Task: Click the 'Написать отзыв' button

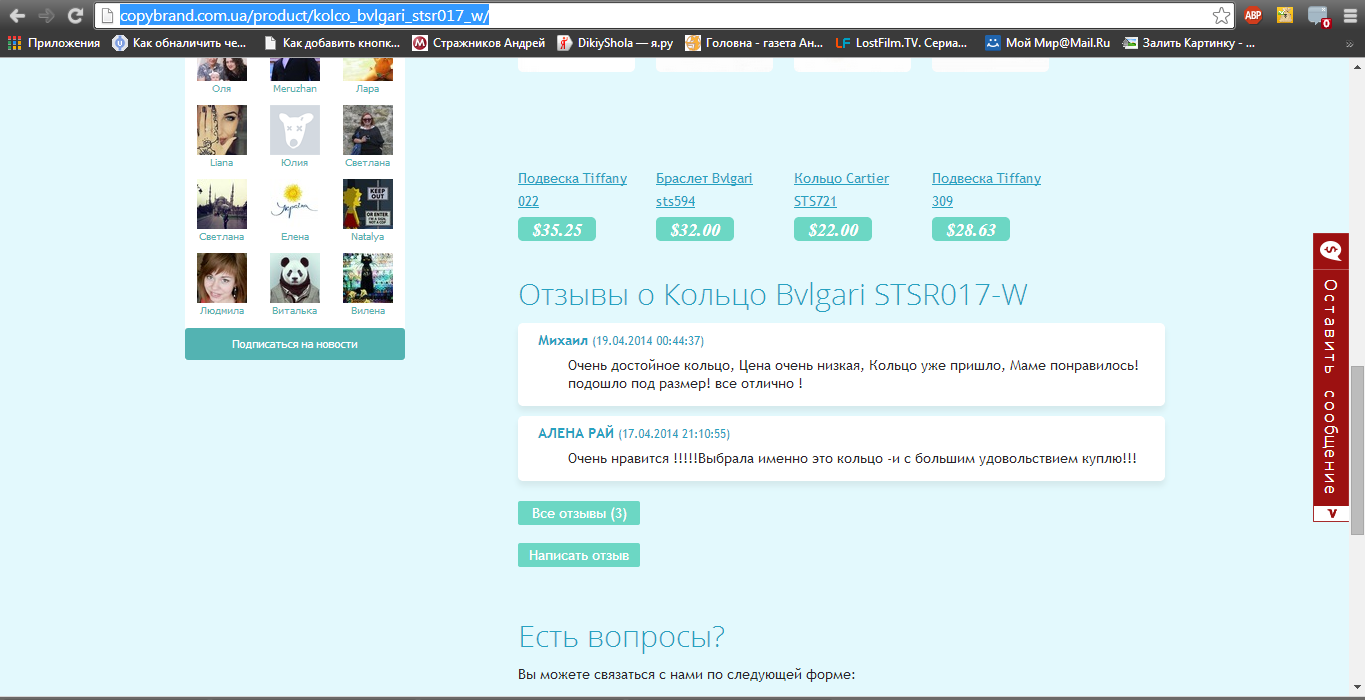Action: 579,555
